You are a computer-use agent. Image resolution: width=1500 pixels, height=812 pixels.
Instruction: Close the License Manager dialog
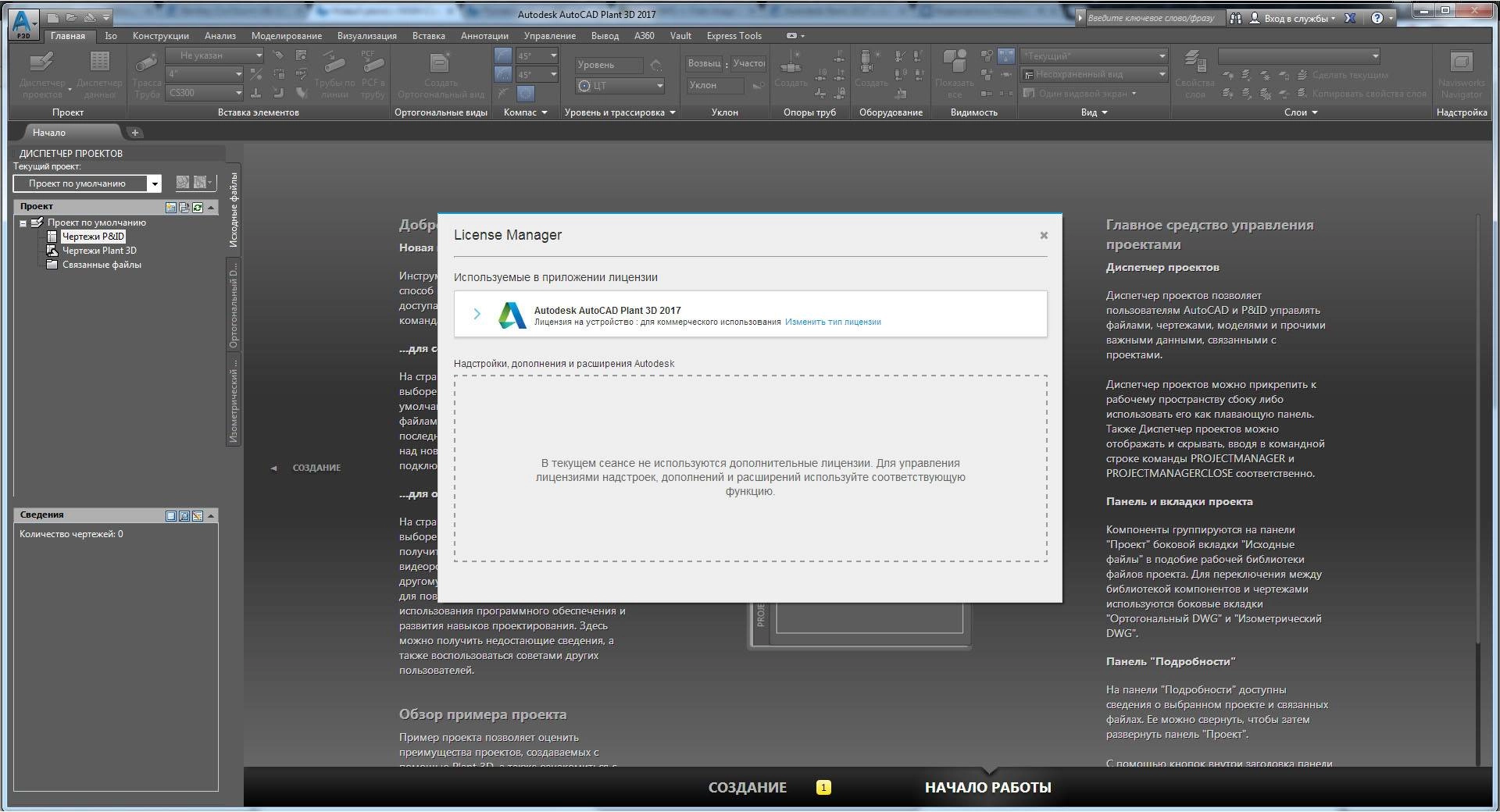point(1044,235)
